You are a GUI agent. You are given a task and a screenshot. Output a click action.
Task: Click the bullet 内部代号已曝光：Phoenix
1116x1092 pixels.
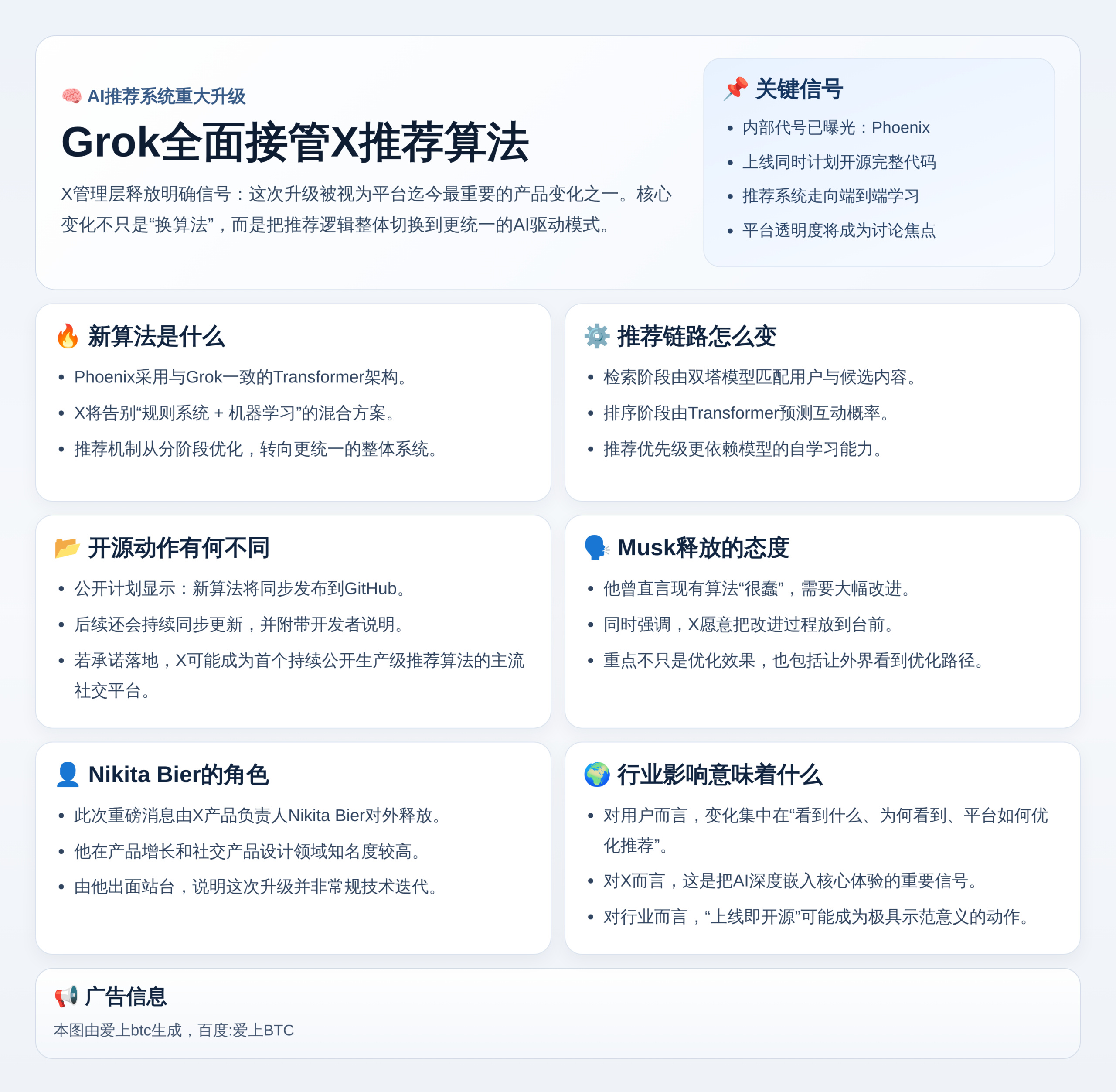(x=836, y=127)
